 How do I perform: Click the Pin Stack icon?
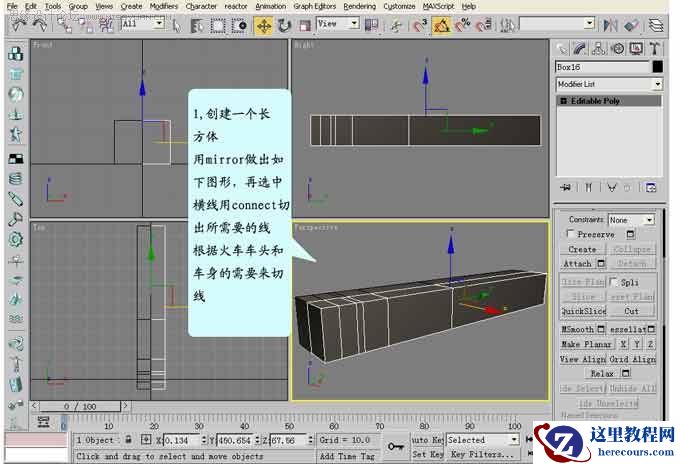click(565, 187)
